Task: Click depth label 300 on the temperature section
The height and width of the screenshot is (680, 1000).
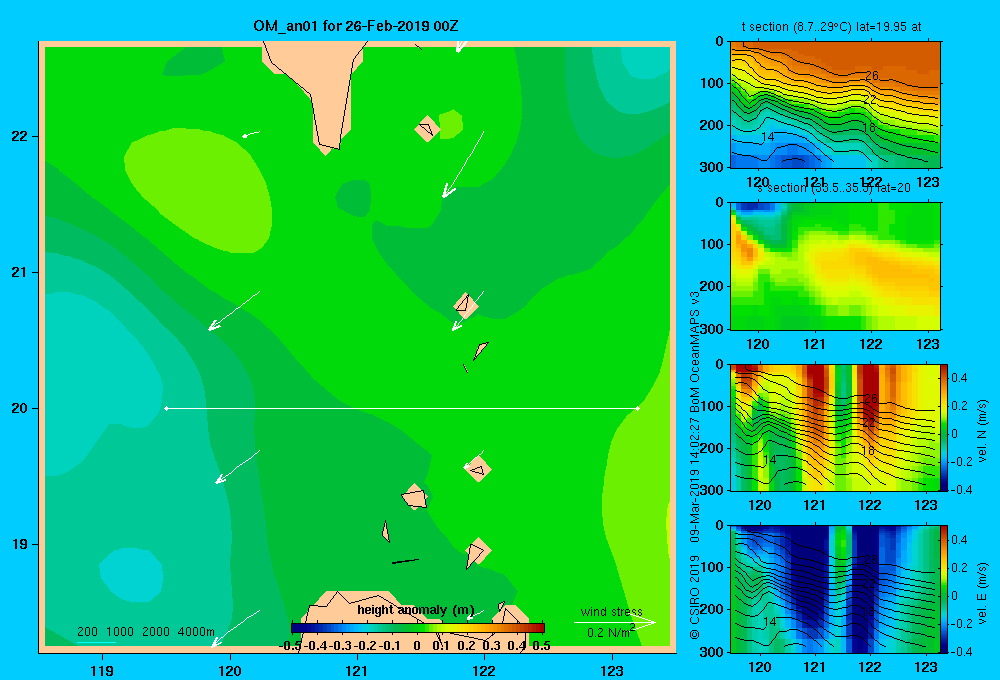Action: coord(712,167)
